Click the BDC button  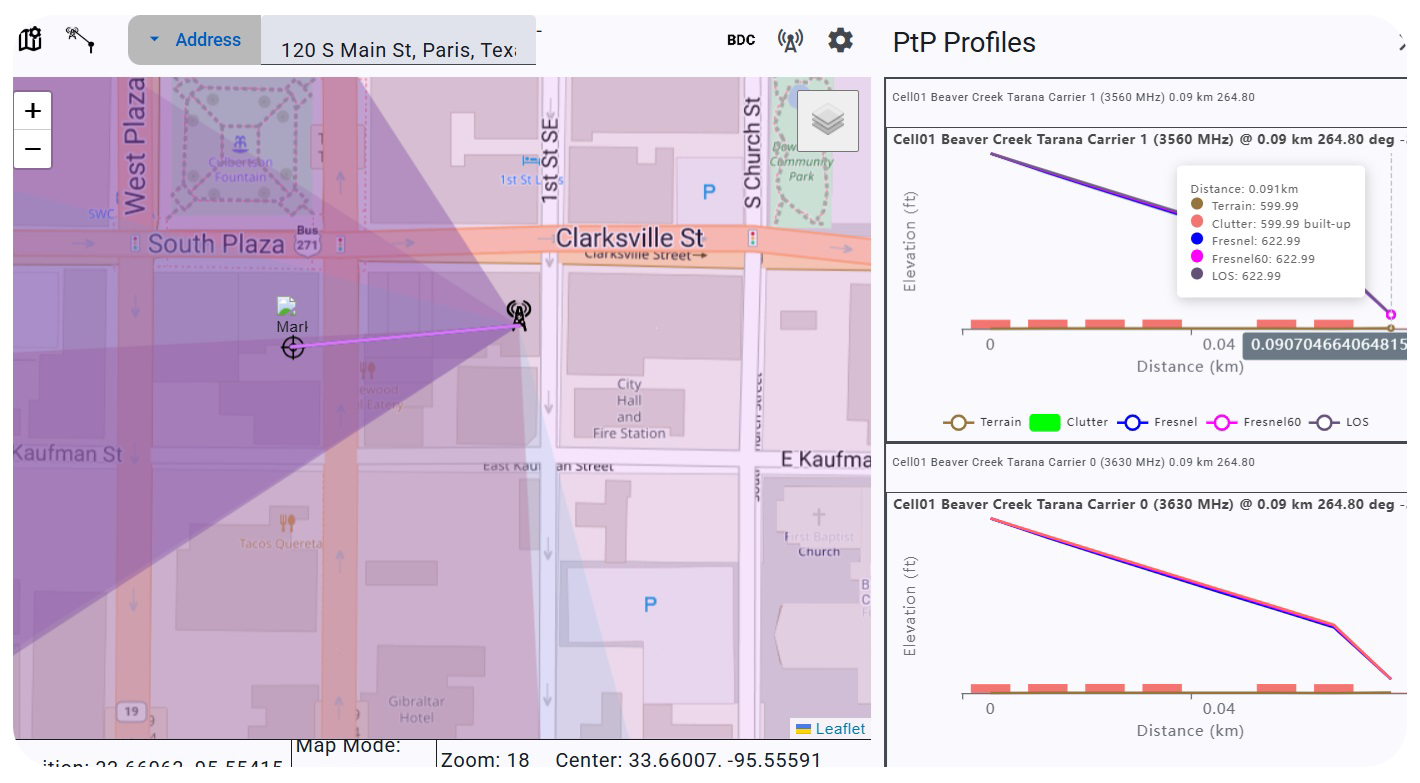click(741, 40)
